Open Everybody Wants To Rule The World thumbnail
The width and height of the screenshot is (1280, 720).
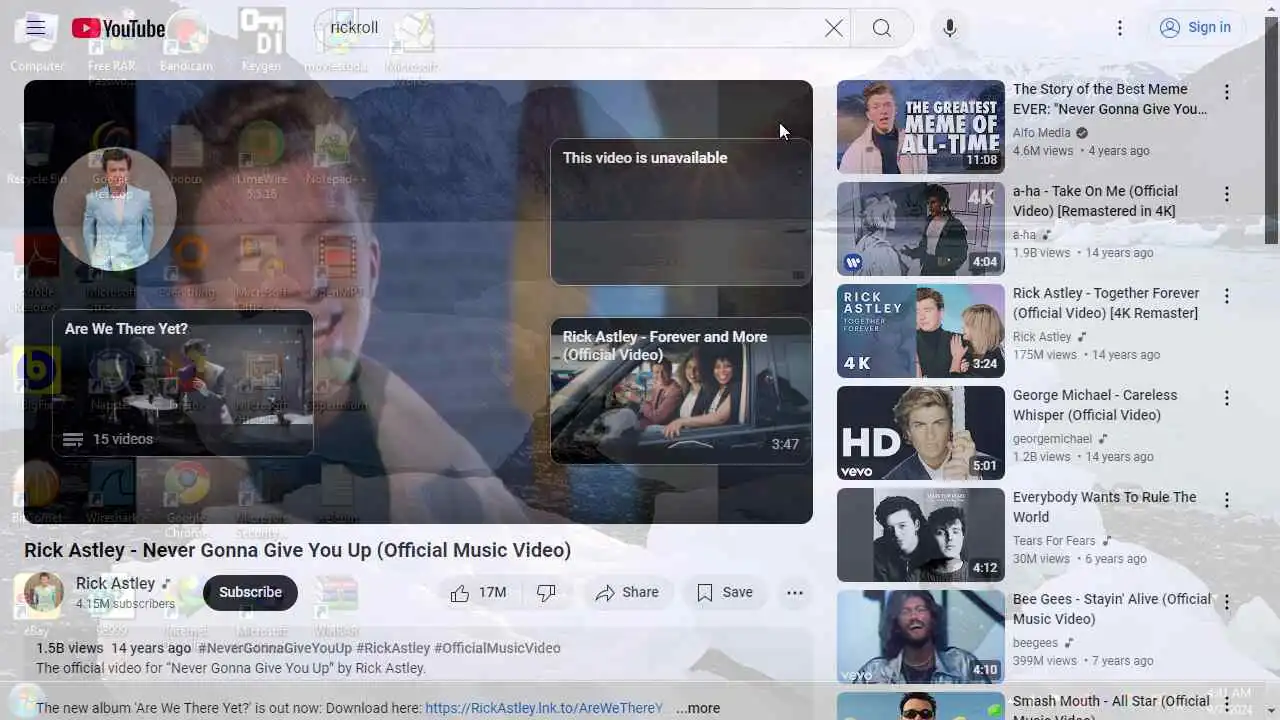pyautogui.click(x=921, y=535)
